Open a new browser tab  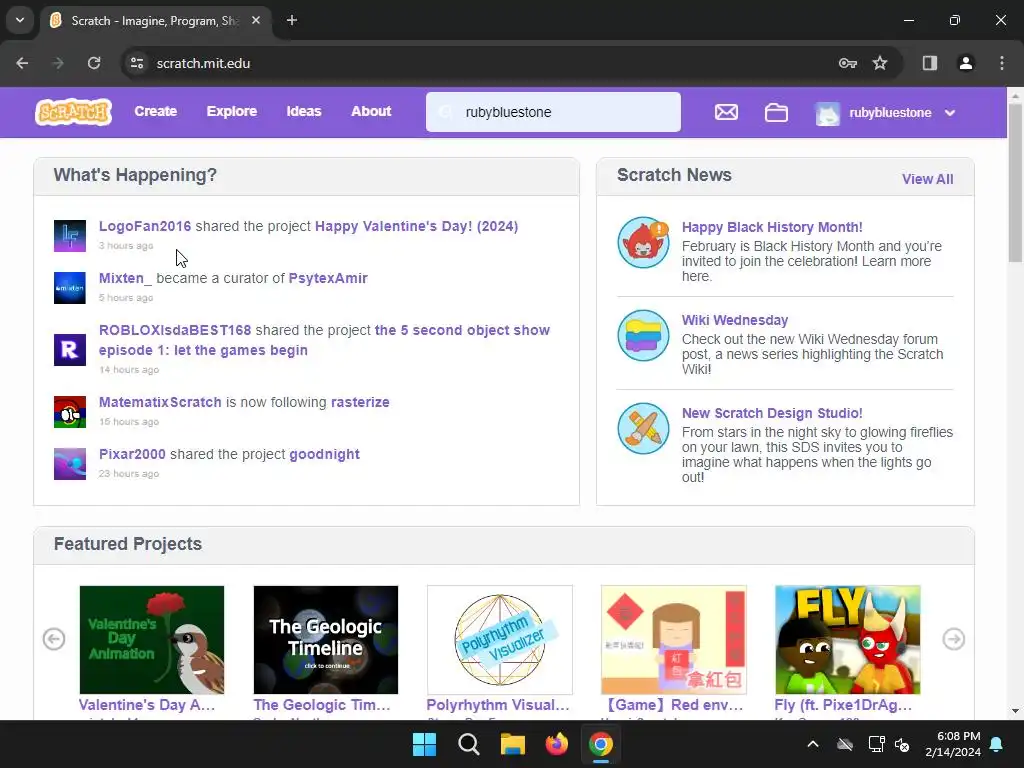pos(292,20)
